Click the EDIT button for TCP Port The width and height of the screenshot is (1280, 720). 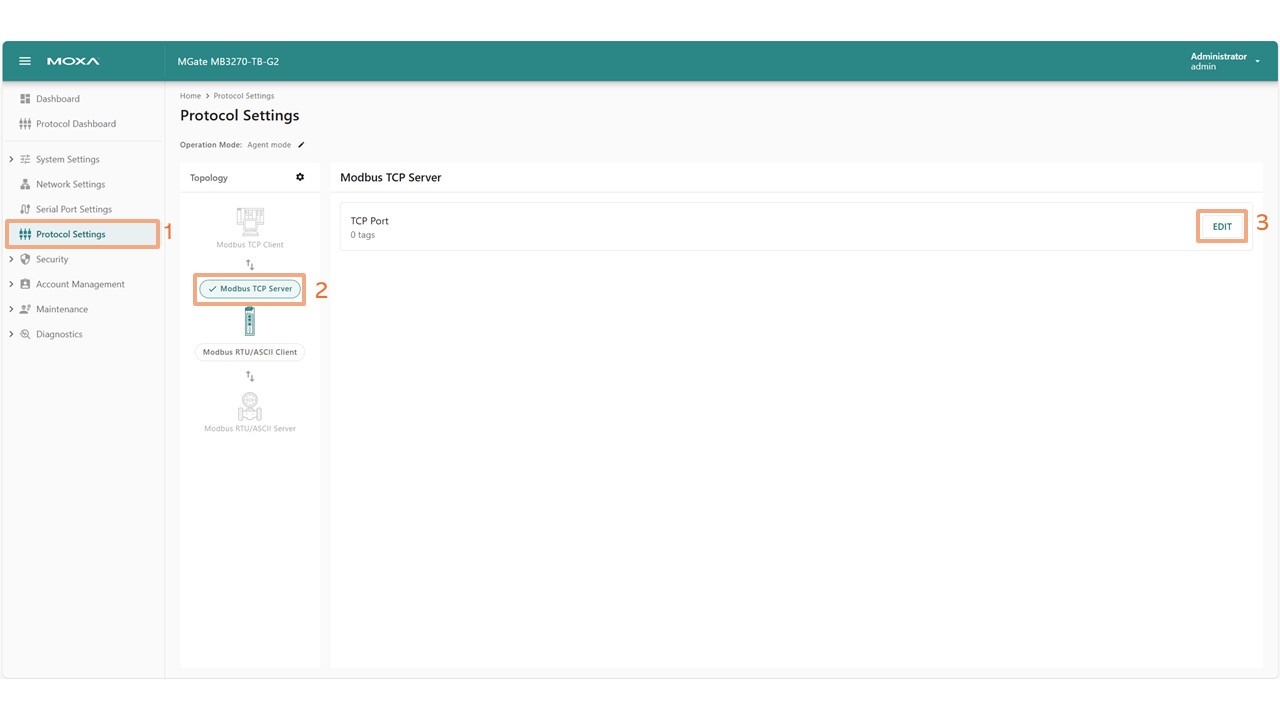[x=1221, y=227]
